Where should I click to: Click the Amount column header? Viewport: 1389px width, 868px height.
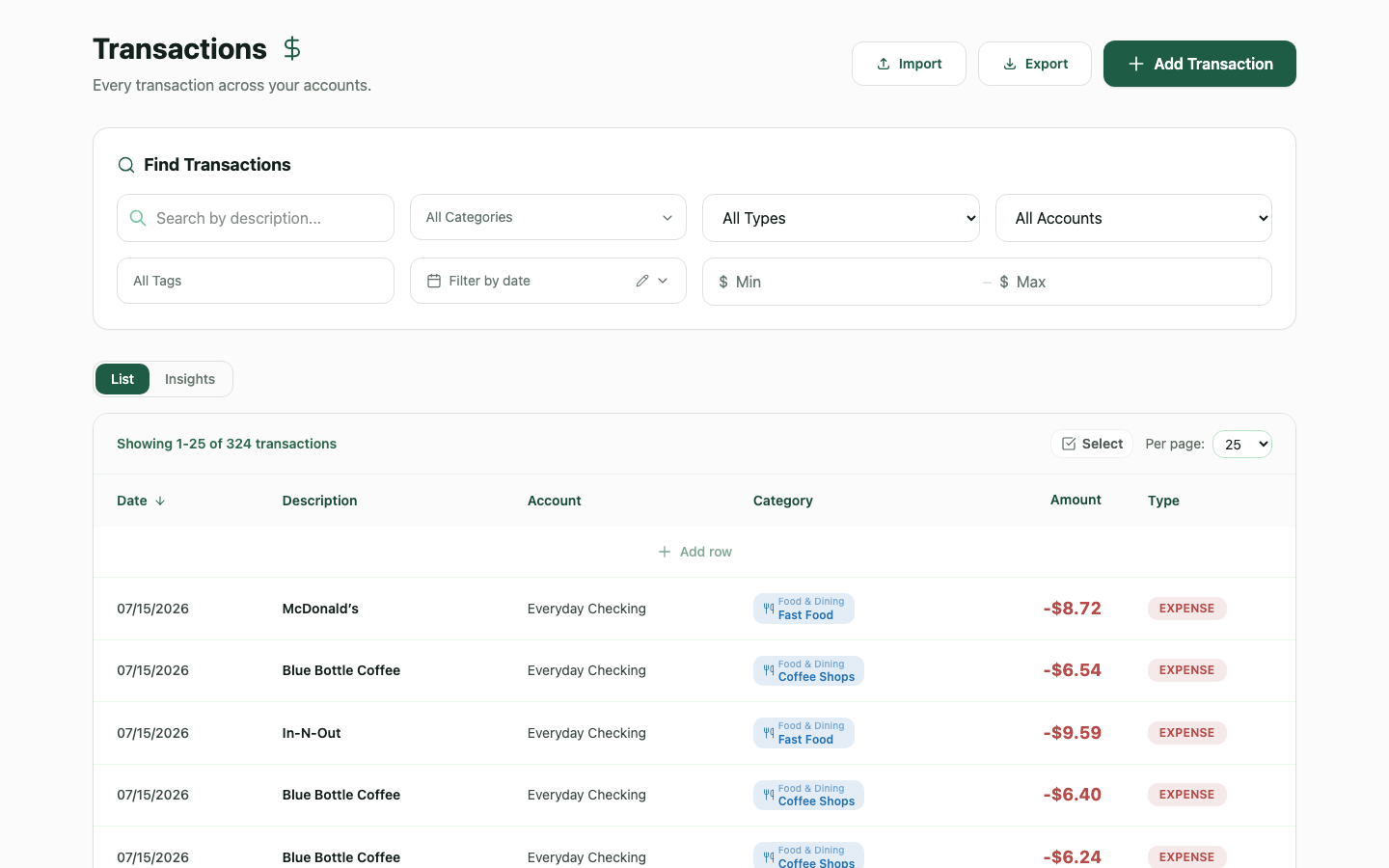[x=1076, y=500]
